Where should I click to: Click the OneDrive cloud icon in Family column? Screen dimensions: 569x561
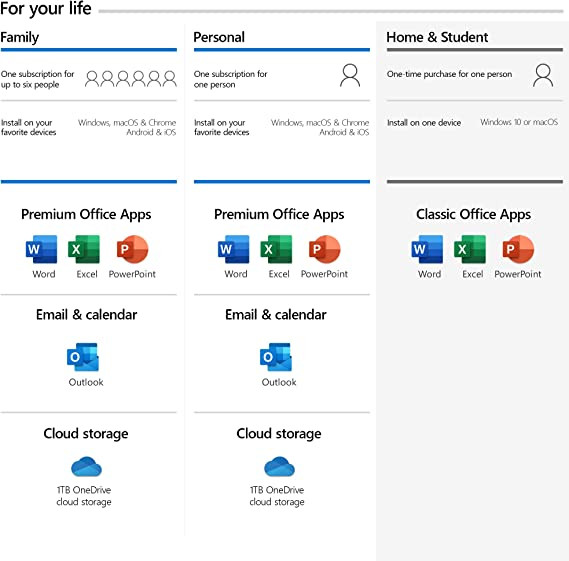coord(86,467)
